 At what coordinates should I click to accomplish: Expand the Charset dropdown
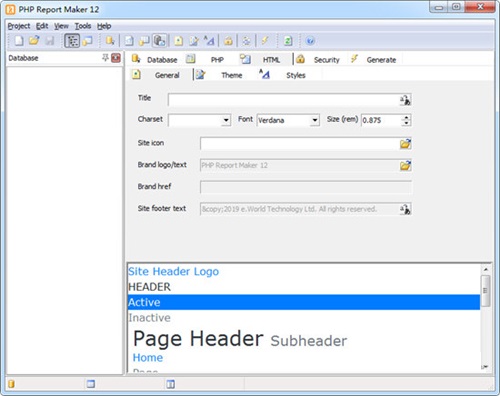point(226,120)
